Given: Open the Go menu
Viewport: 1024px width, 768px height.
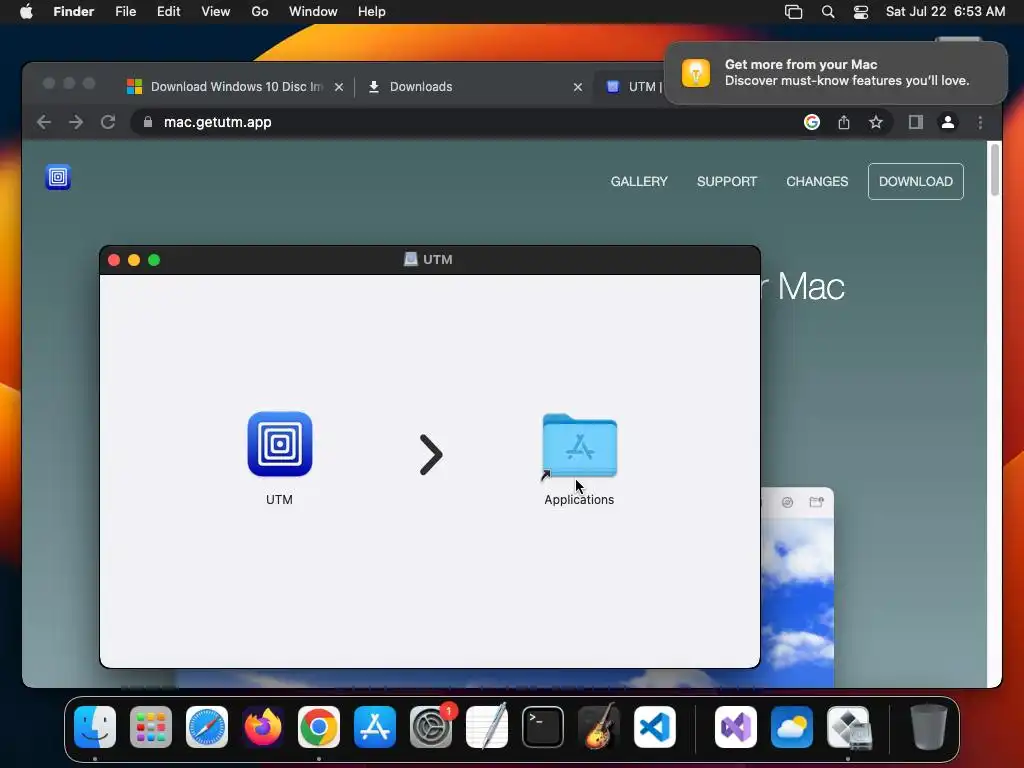Looking at the screenshot, I should click(x=260, y=12).
